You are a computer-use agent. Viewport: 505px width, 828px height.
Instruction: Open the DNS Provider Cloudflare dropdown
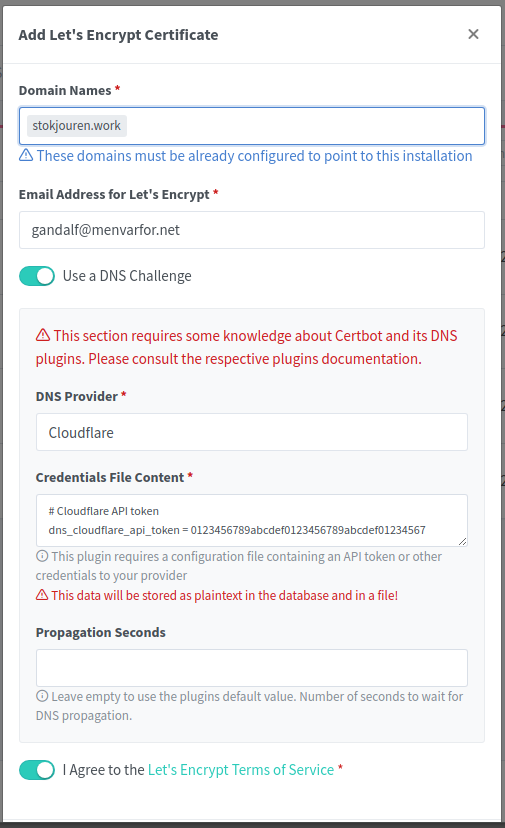point(251,432)
